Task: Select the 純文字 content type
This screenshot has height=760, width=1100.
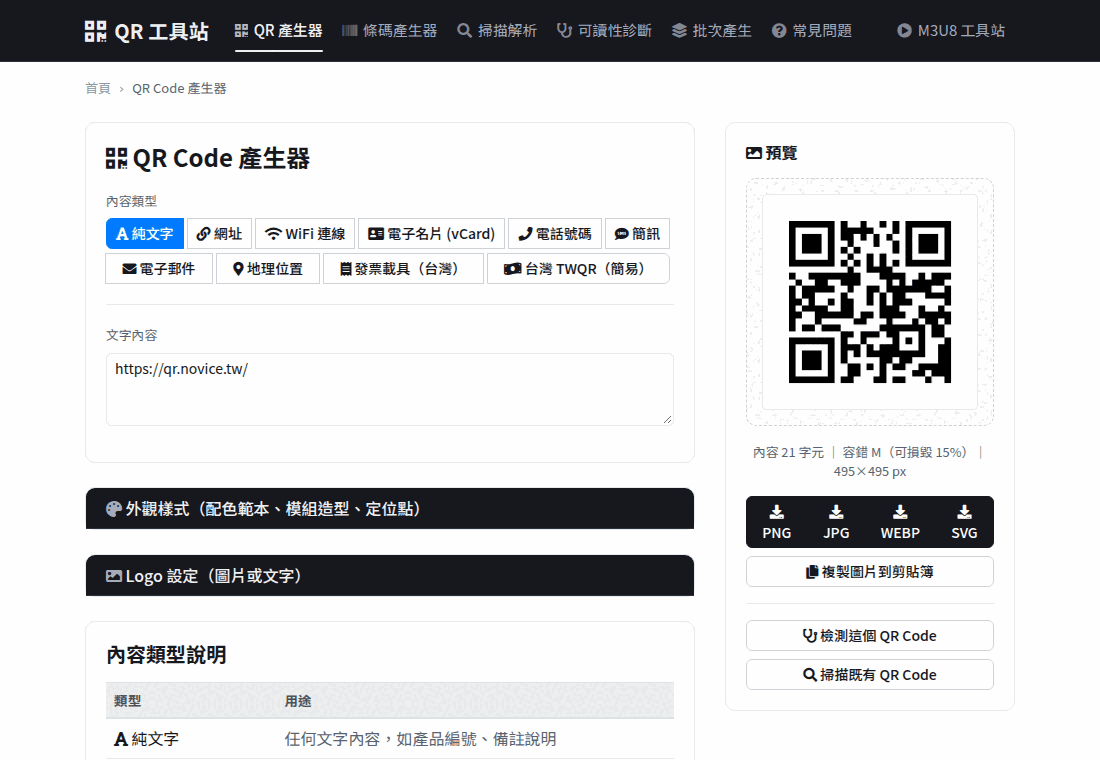Action: pyautogui.click(x=145, y=234)
